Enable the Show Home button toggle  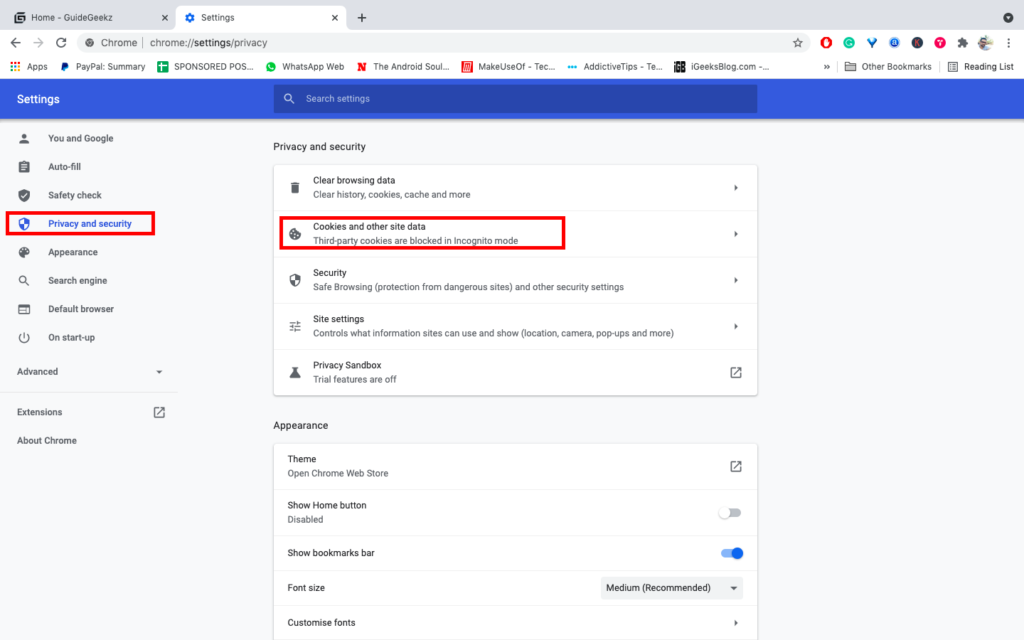tap(730, 513)
